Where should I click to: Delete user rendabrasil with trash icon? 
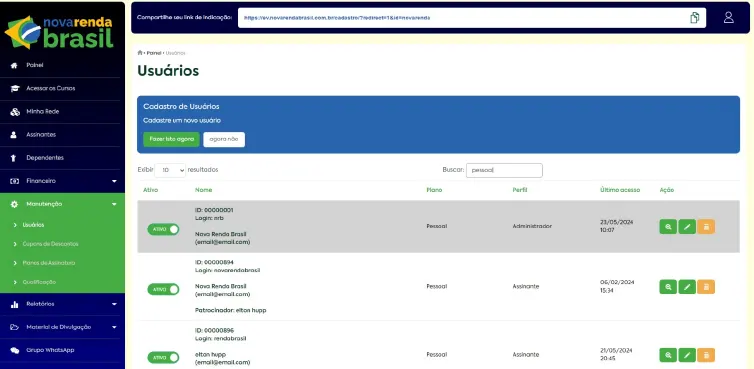[x=706, y=355]
